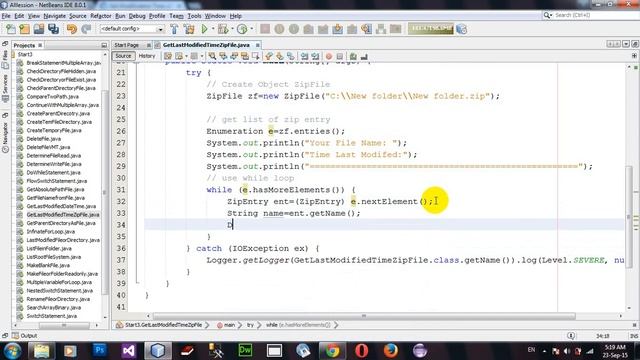640x360 pixels.
Task: Close the Projects panel tab
Action: (40, 45)
